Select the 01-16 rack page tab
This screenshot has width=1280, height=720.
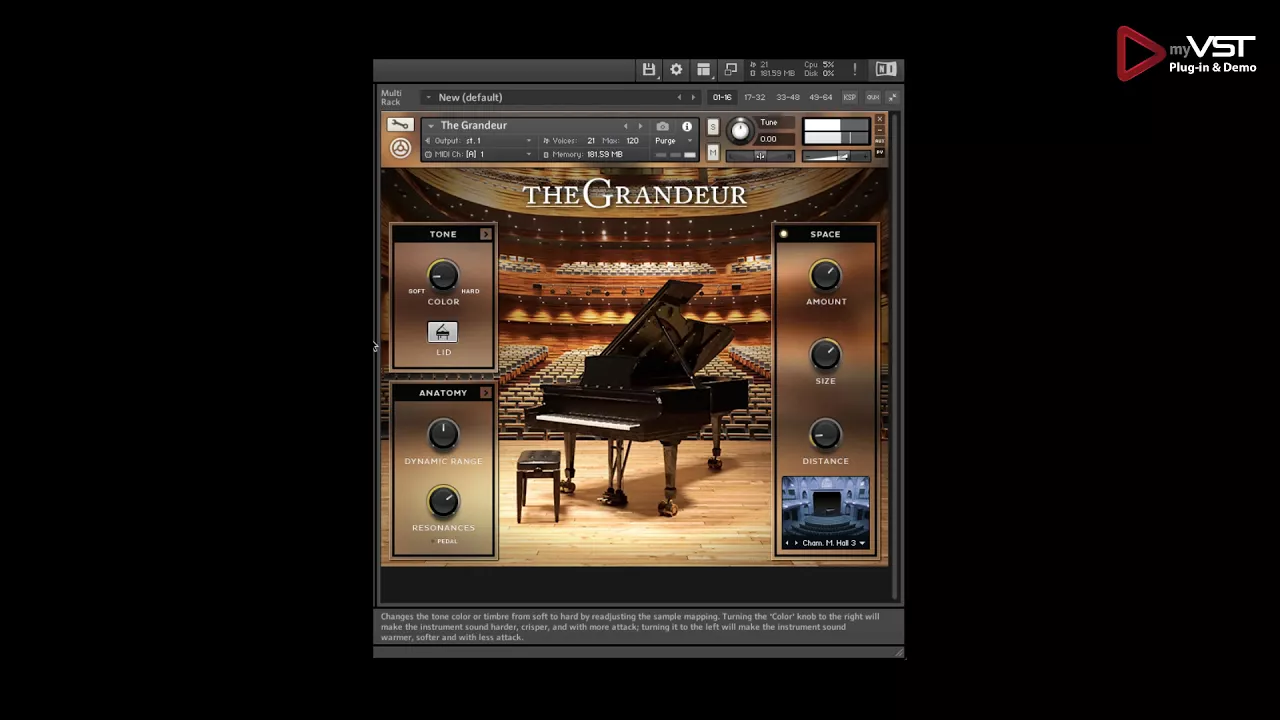(722, 97)
